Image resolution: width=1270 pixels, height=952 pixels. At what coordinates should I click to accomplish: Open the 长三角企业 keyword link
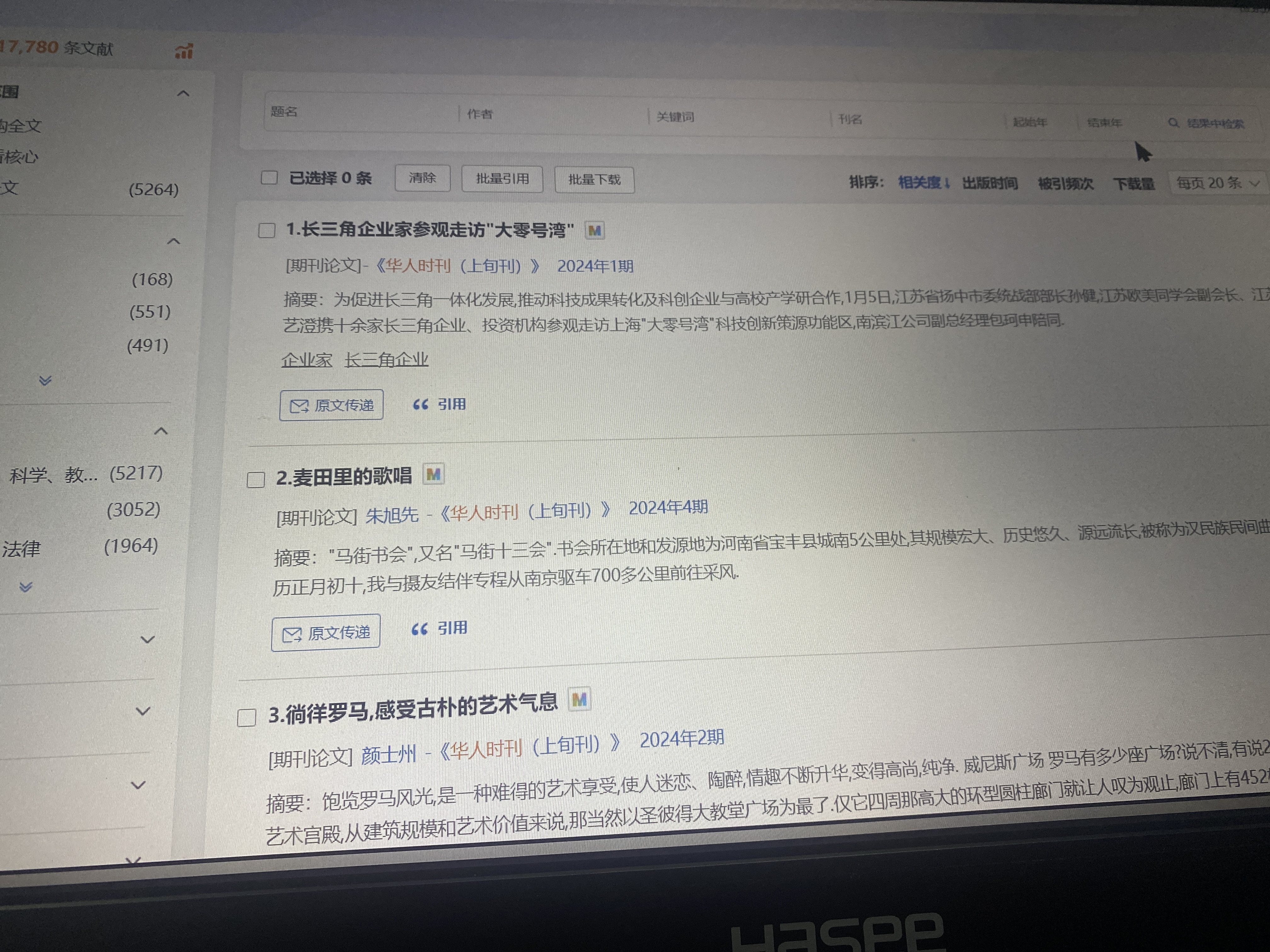pyautogui.click(x=386, y=360)
